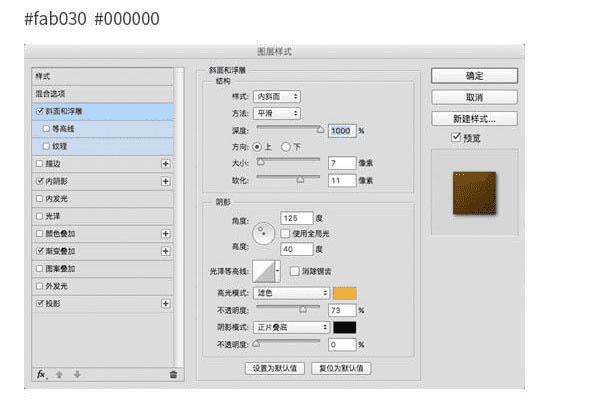600x400 pixels.
Task: Select the 样式 row in left list
Action: (103, 77)
